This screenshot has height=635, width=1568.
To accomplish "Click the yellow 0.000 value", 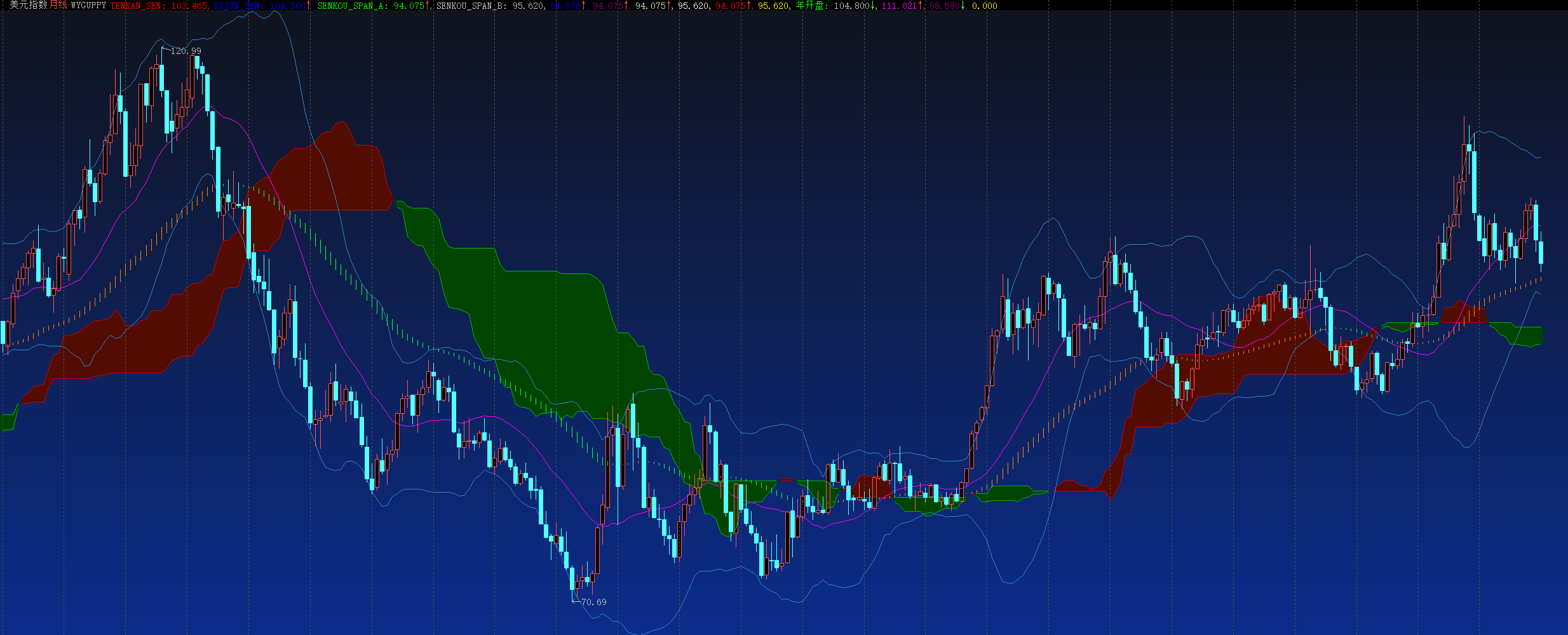I will click(x=984, y=6).
